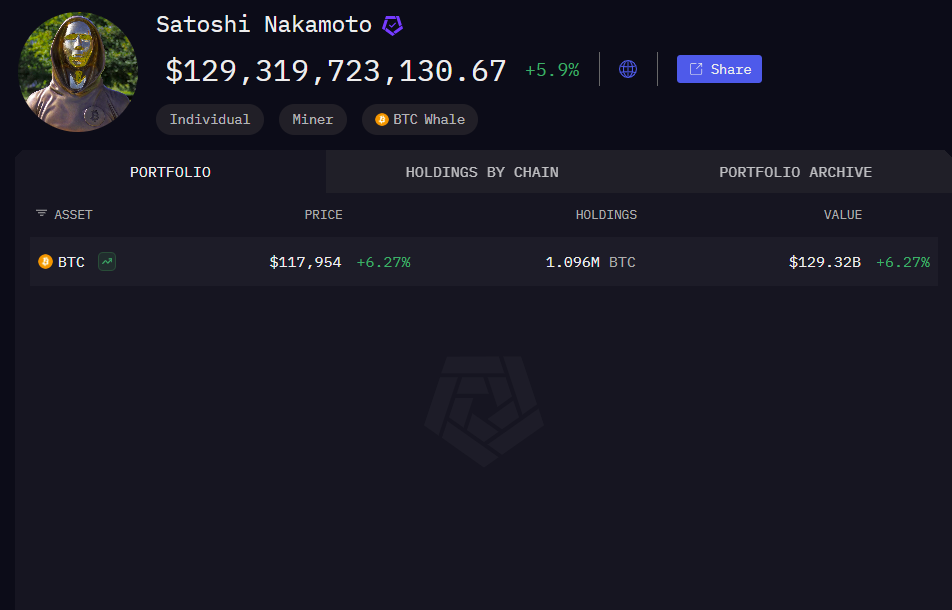Click the globe icon next to Share
The width and height of the screenshot is (952, 610).
(x=628, y=69)
